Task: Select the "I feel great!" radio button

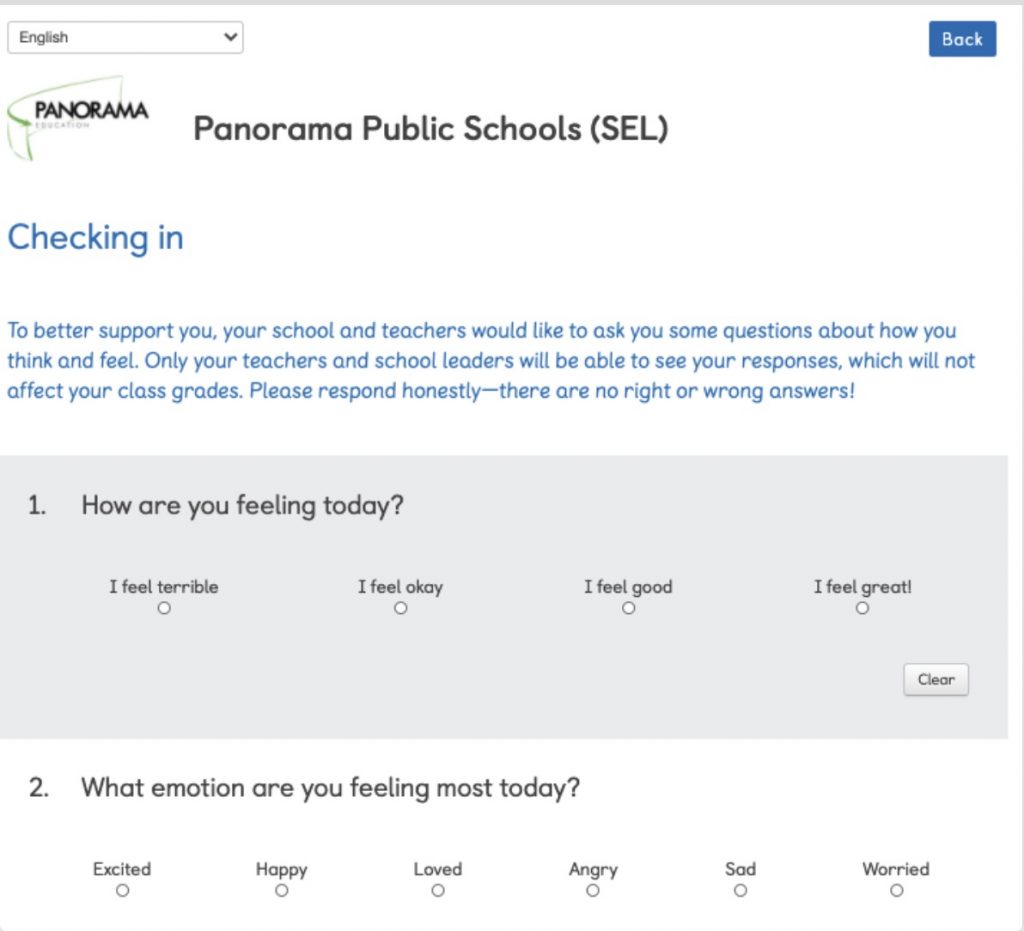Action: click(x=862, y=608)
